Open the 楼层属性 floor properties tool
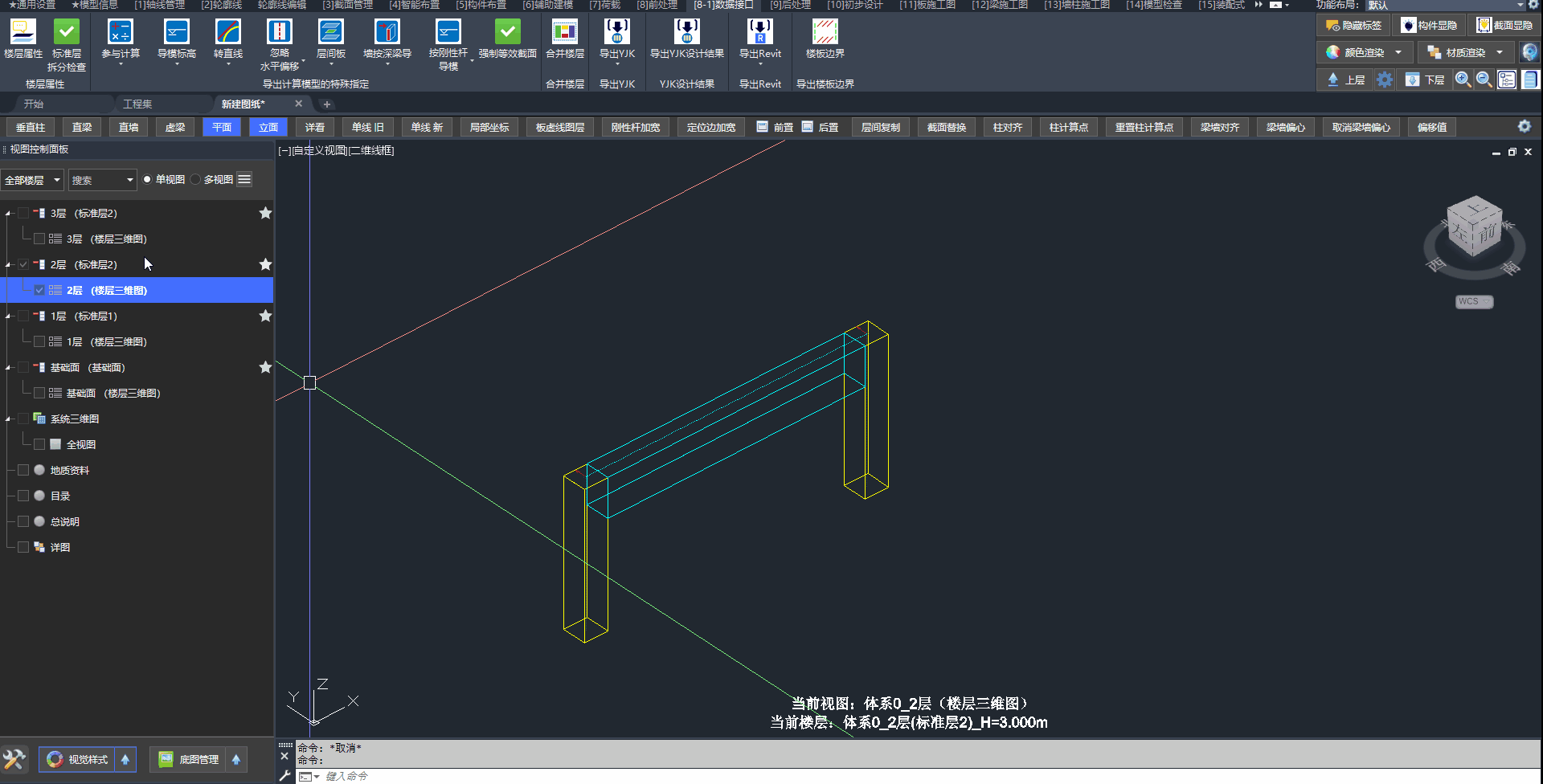Viewport: 1543px width, 784px height. pos(23,33)
